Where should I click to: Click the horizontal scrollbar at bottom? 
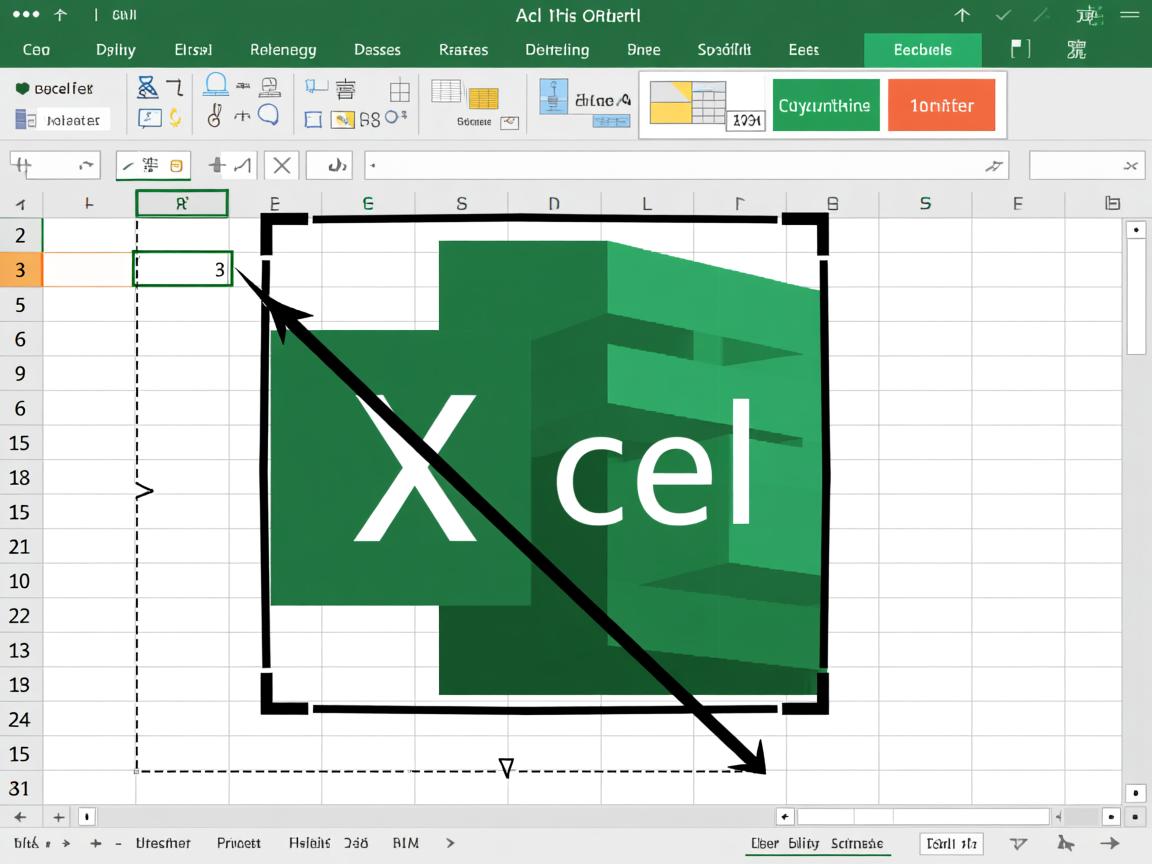pos(922,817)
